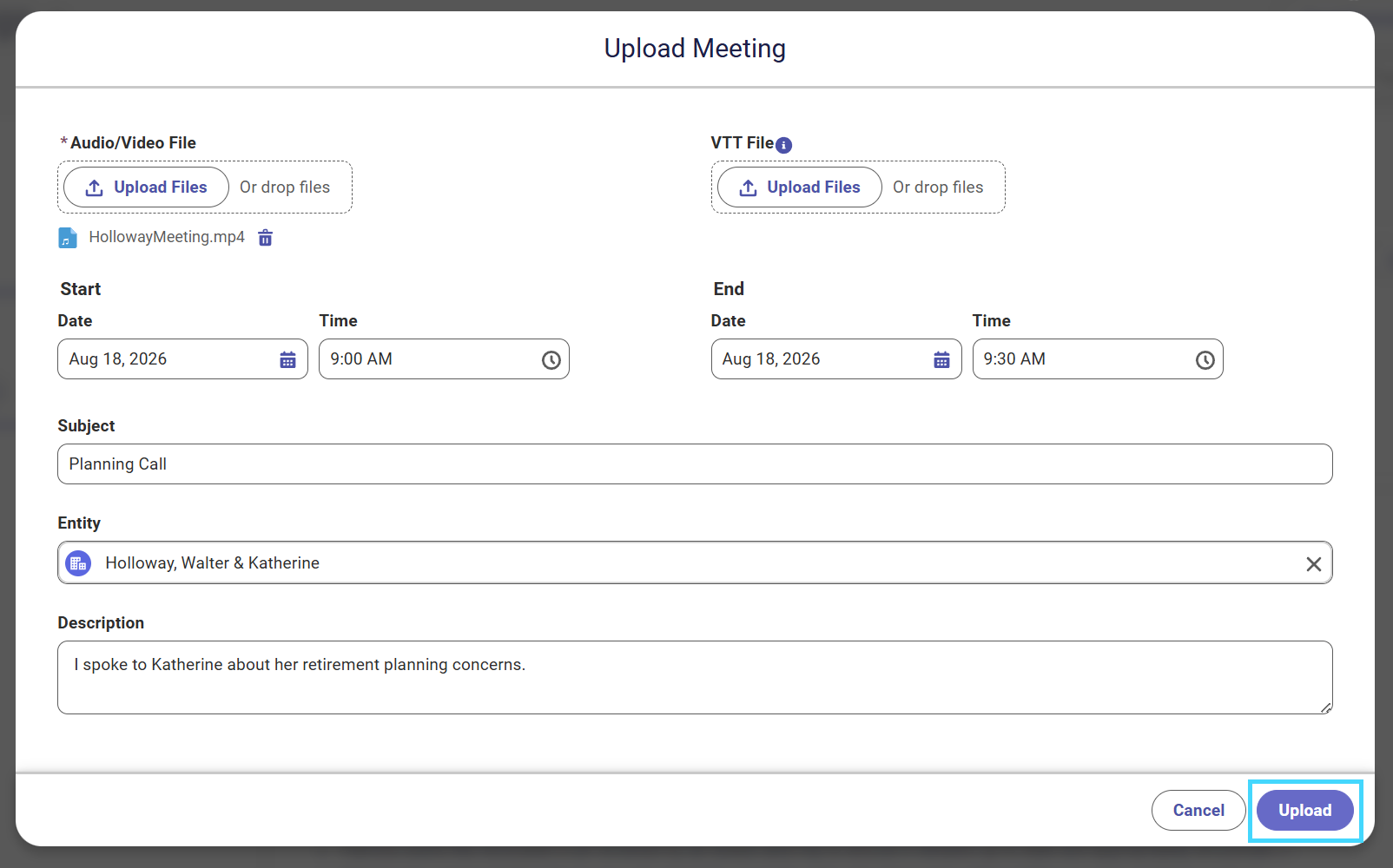Viewport: 1393px width, 868px height.
Task: Click 'Or drop files' in the Audio/Video File zone
Action: [x=285, y=187]
